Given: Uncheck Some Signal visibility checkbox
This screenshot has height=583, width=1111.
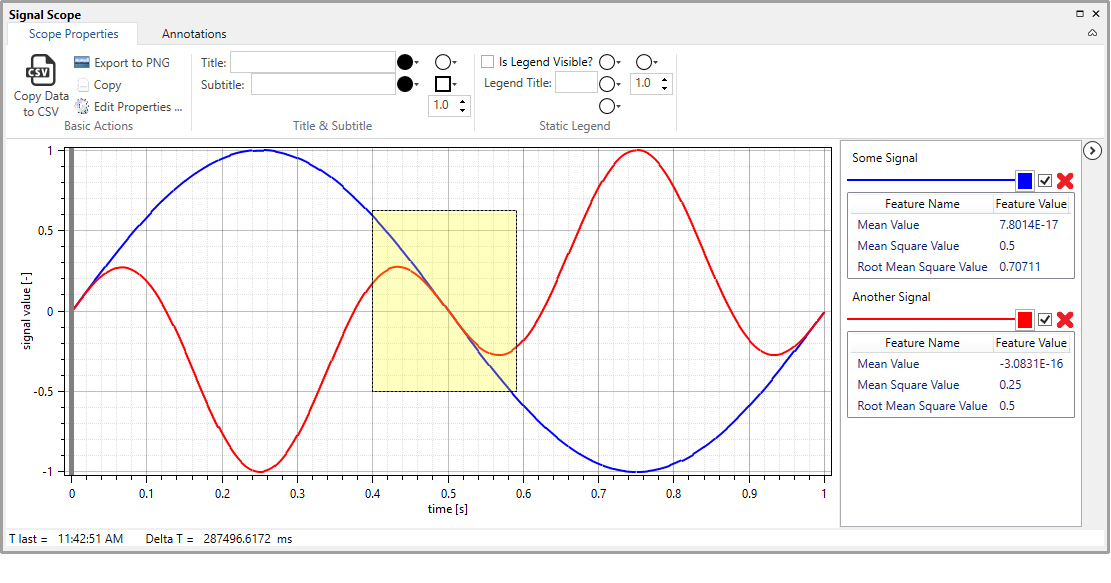Looking at the screenshot, I should click(1045, 181).
